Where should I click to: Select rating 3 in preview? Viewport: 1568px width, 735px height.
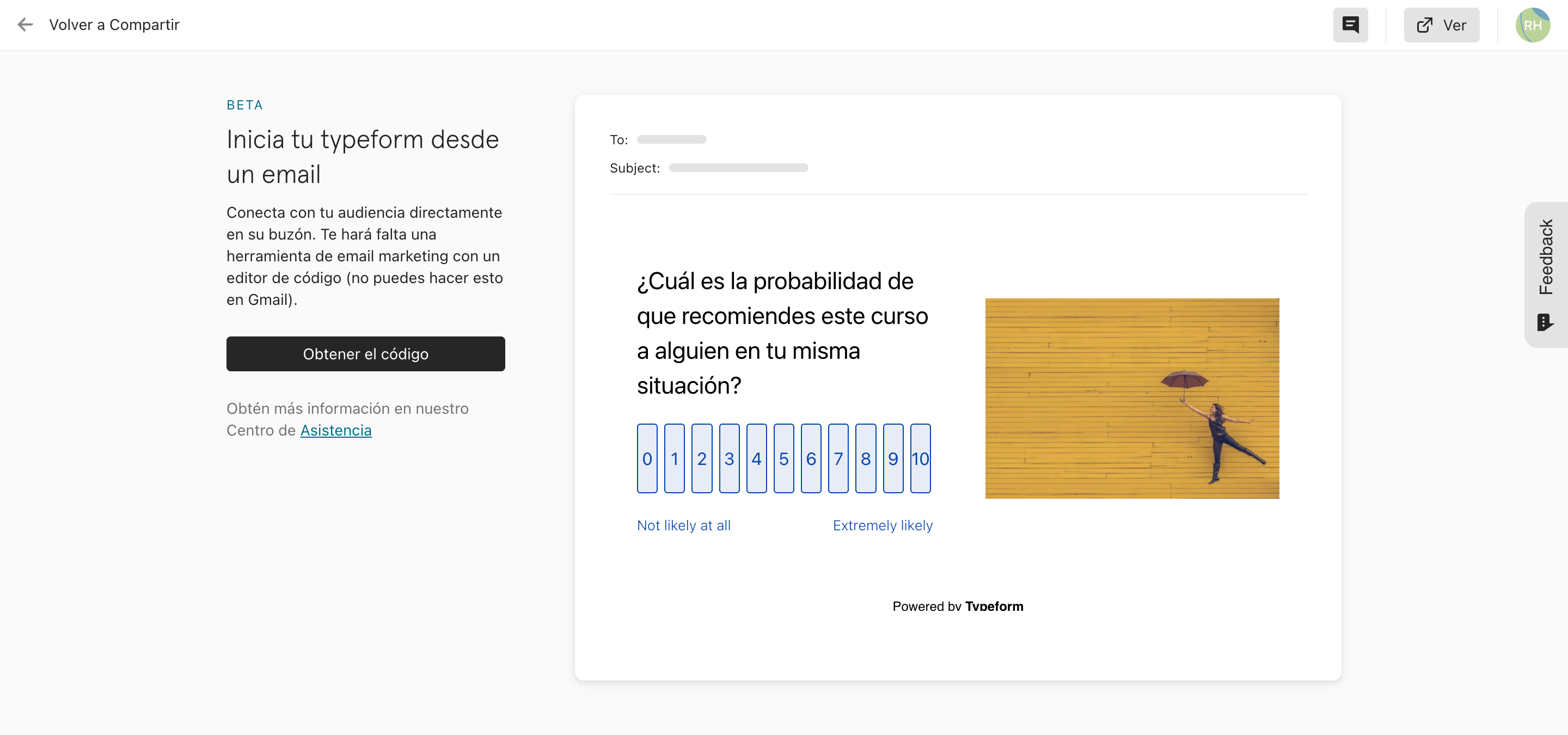tap(729, 458)
